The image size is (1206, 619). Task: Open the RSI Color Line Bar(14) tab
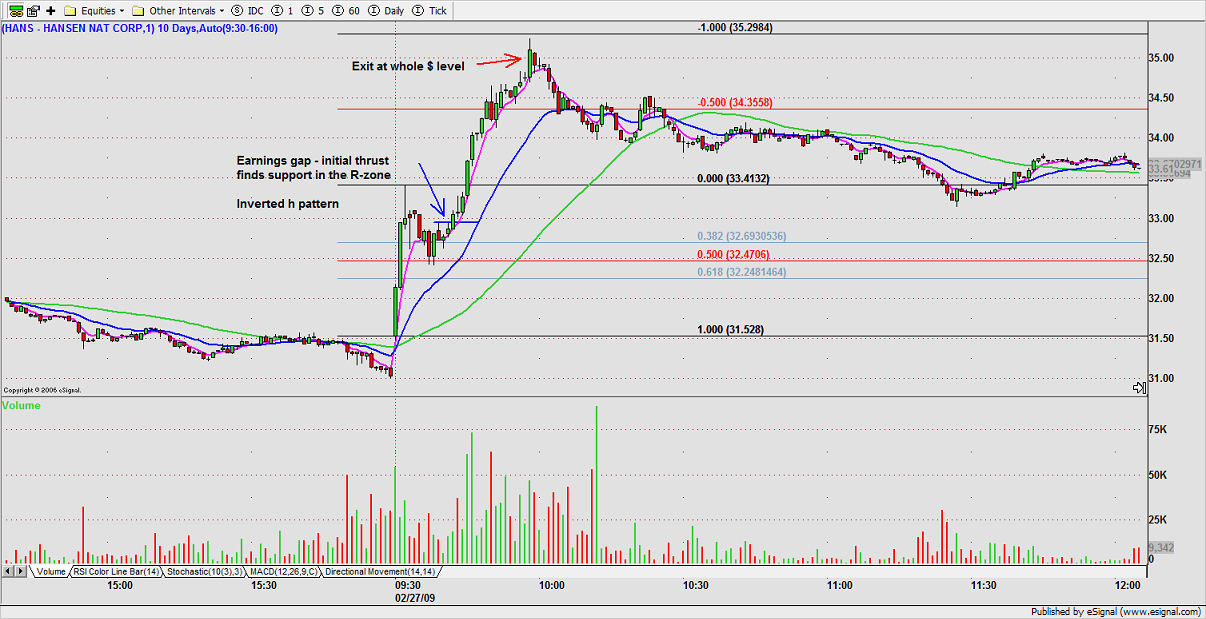pyautogui.click(x=116, y=571)
